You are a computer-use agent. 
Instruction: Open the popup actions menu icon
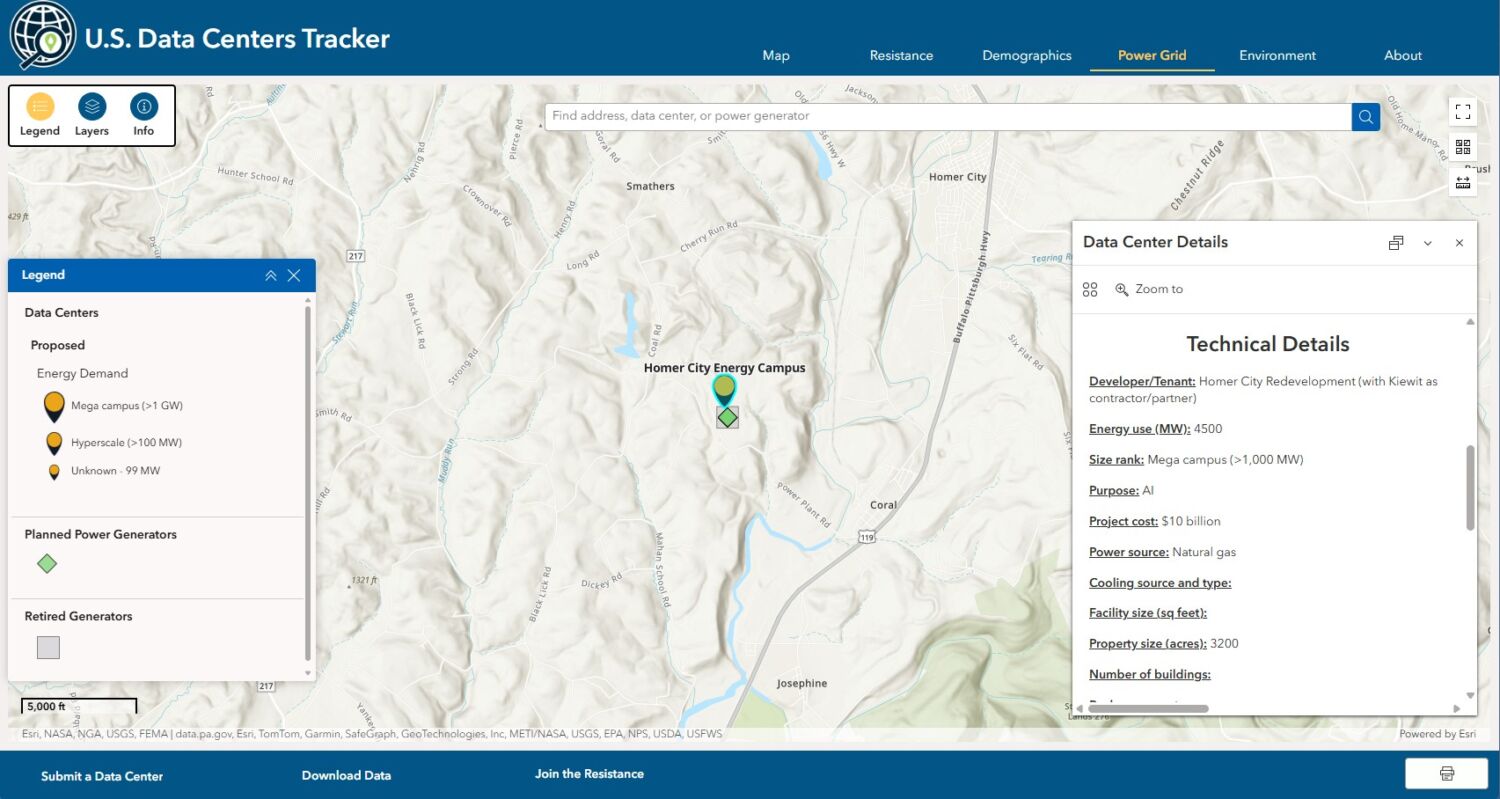[x=1090, y=289]
